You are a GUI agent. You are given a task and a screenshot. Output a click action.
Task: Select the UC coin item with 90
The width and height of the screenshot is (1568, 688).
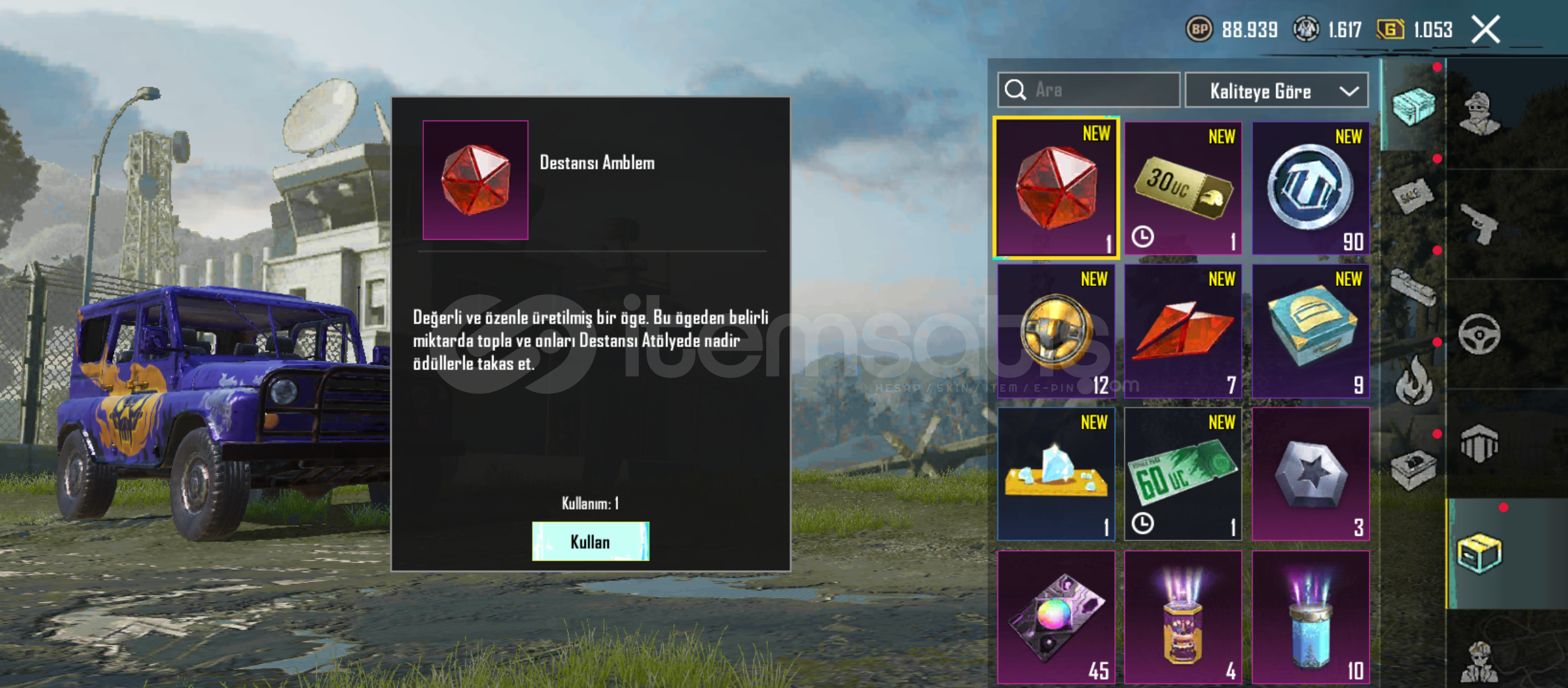(x=1310, y=189)
